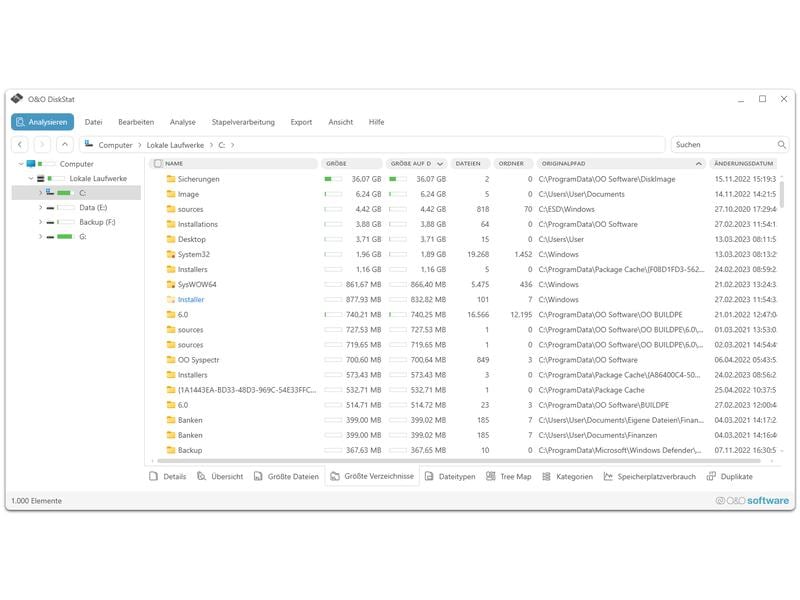
Task: Click the 36,07 GB size bar for Sicherungen
Action: (x=333, y=179)
